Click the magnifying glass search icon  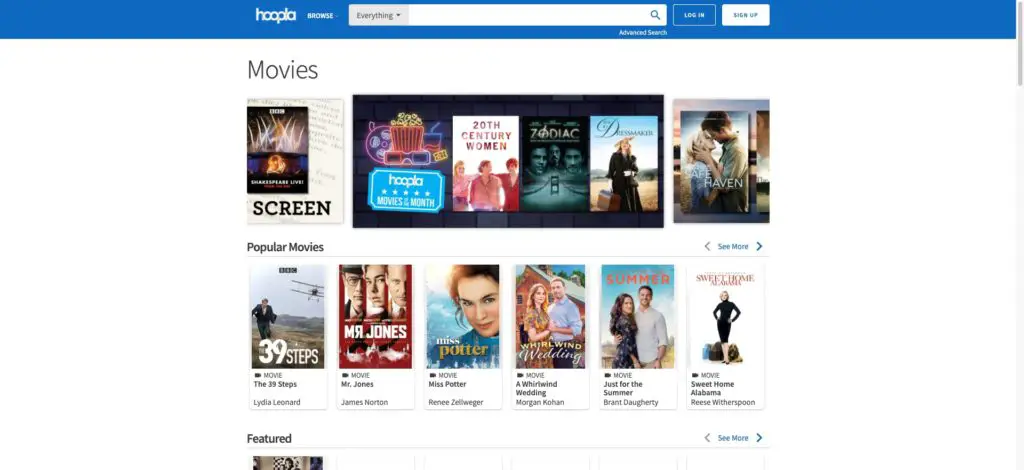655,15
